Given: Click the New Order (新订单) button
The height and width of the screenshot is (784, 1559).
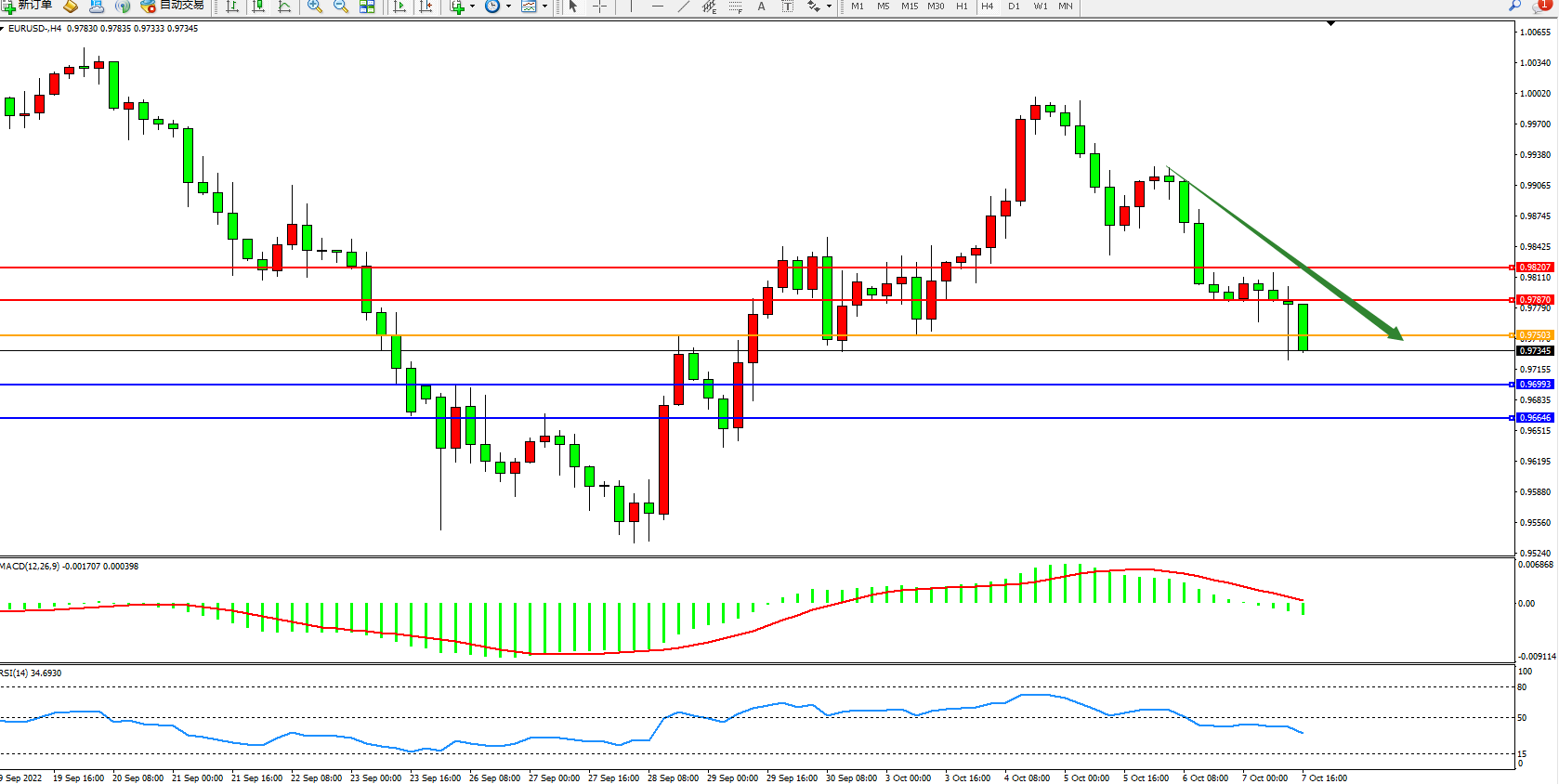Looking at the screenshot, I should 27,6.
